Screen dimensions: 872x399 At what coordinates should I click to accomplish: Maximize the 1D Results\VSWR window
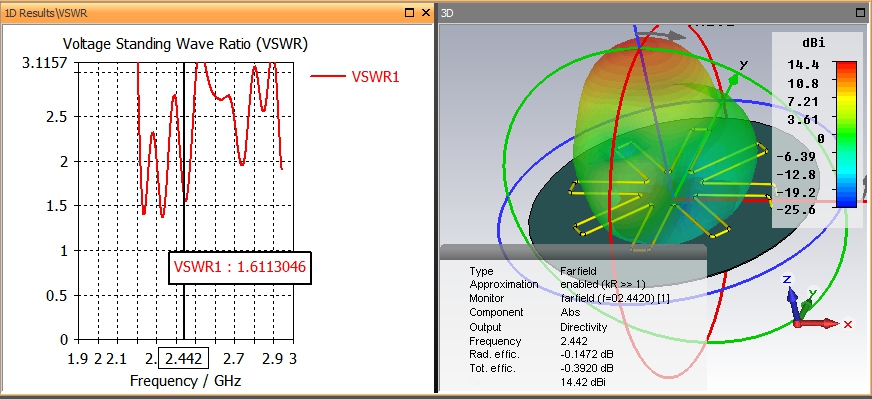[410, 12]
